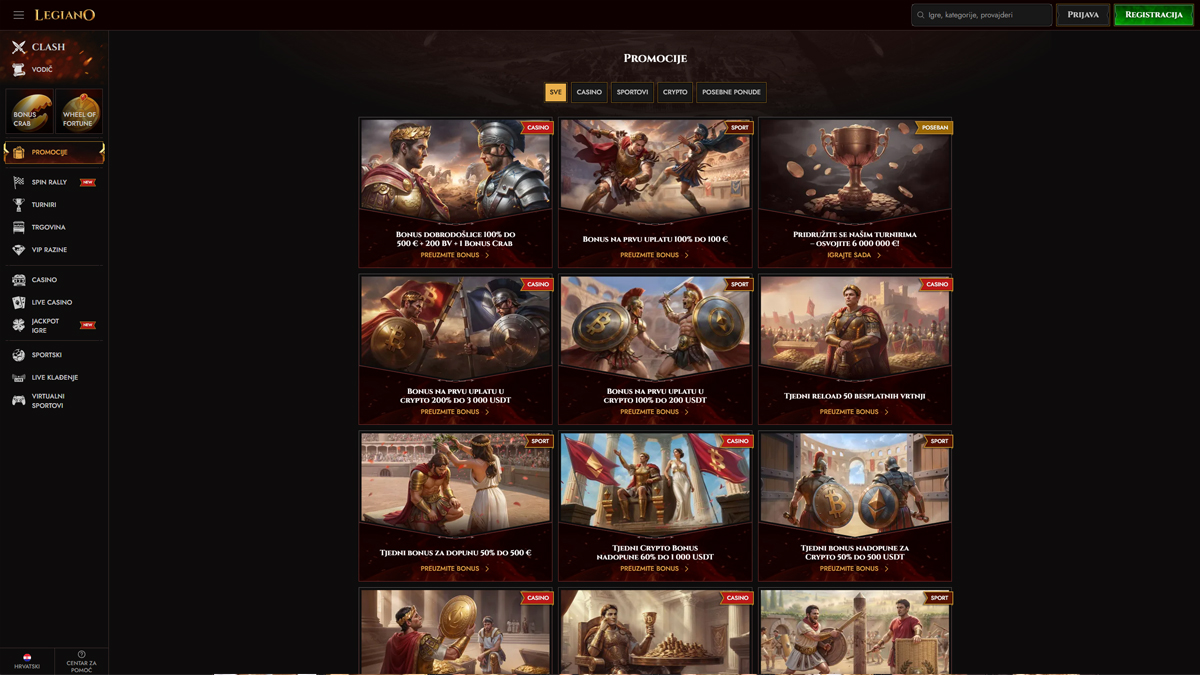Open Live Casino cards icon

[x=18, y=302]
